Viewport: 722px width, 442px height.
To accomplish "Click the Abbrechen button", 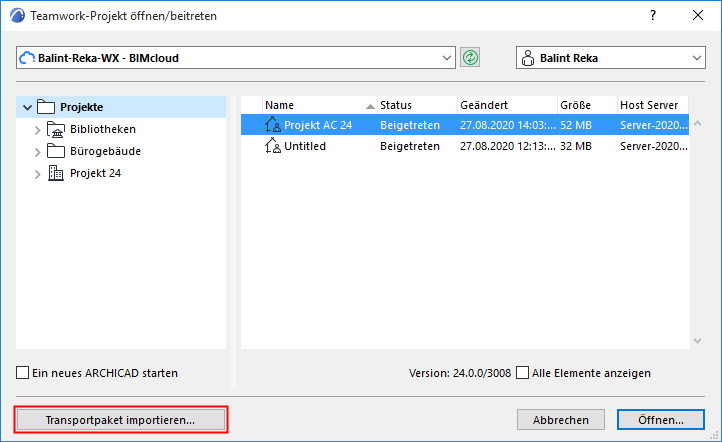I will pos(560,419).
